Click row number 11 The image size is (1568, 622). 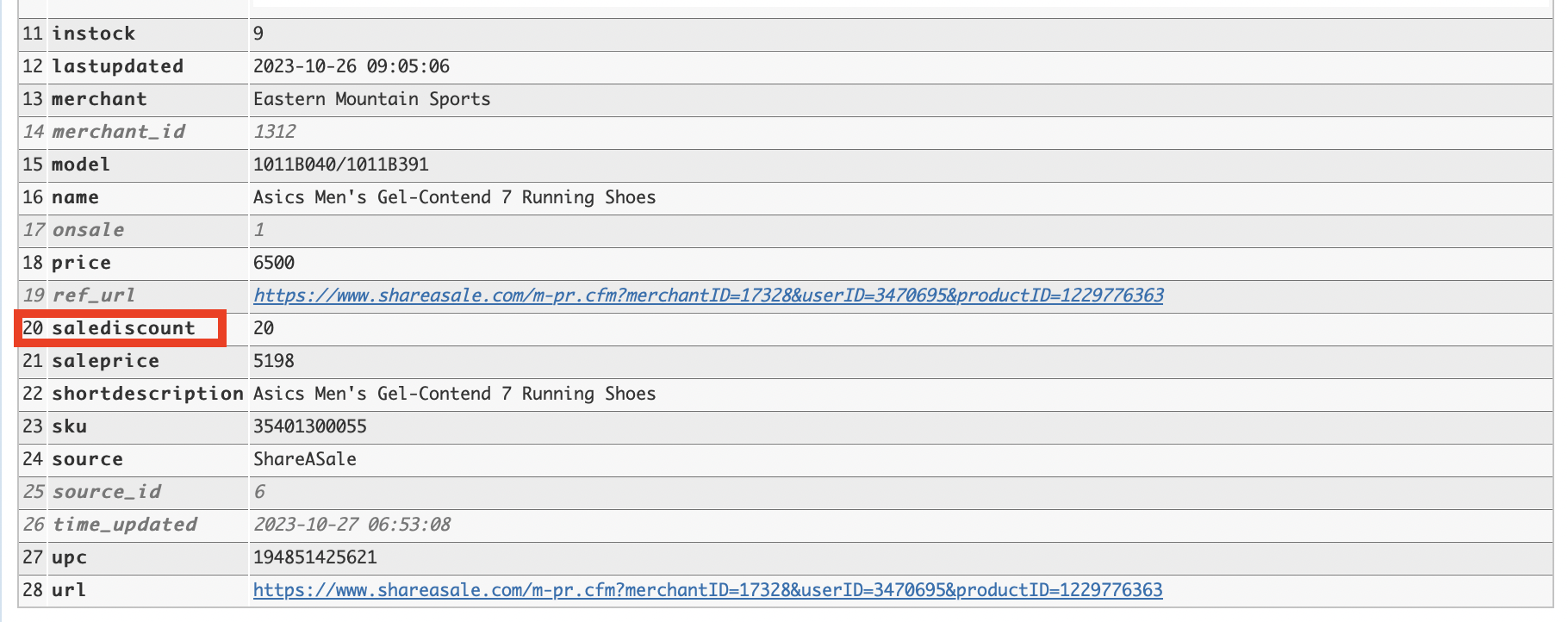(33, 34)
